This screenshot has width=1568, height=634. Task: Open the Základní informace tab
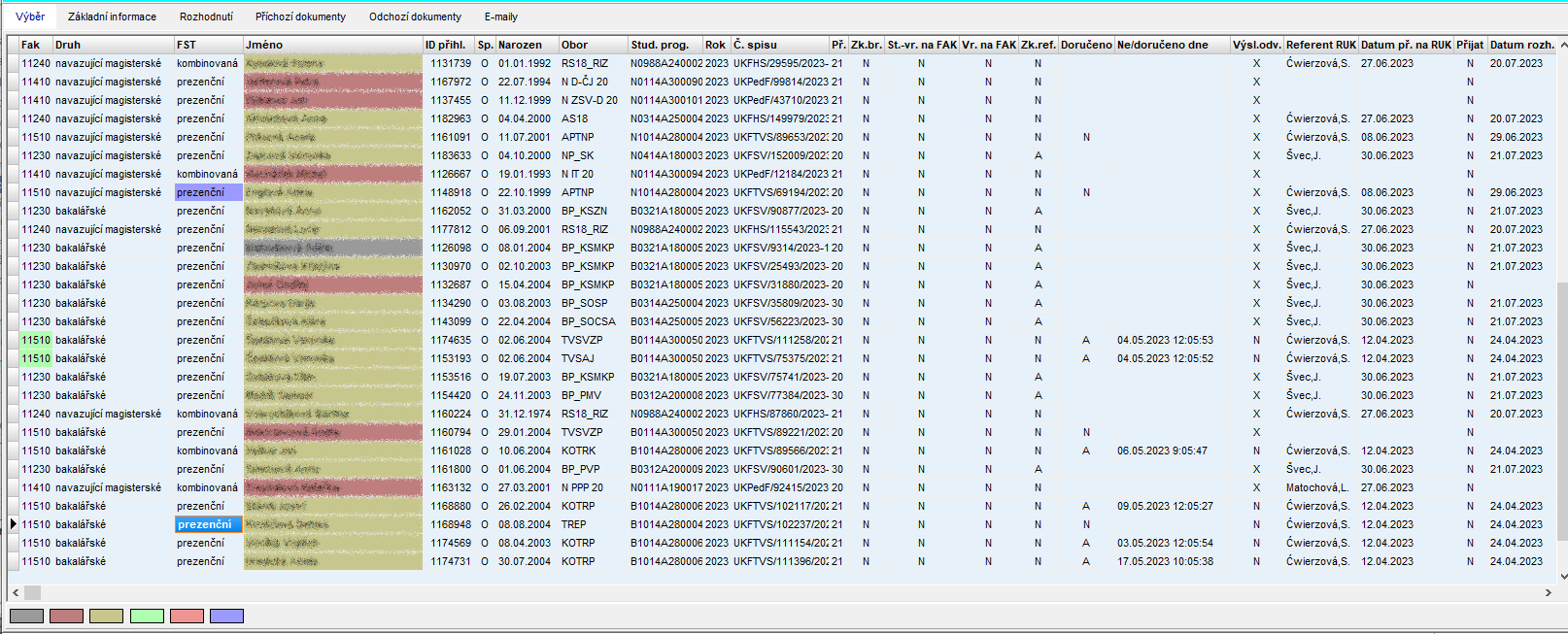pos(112,17)
